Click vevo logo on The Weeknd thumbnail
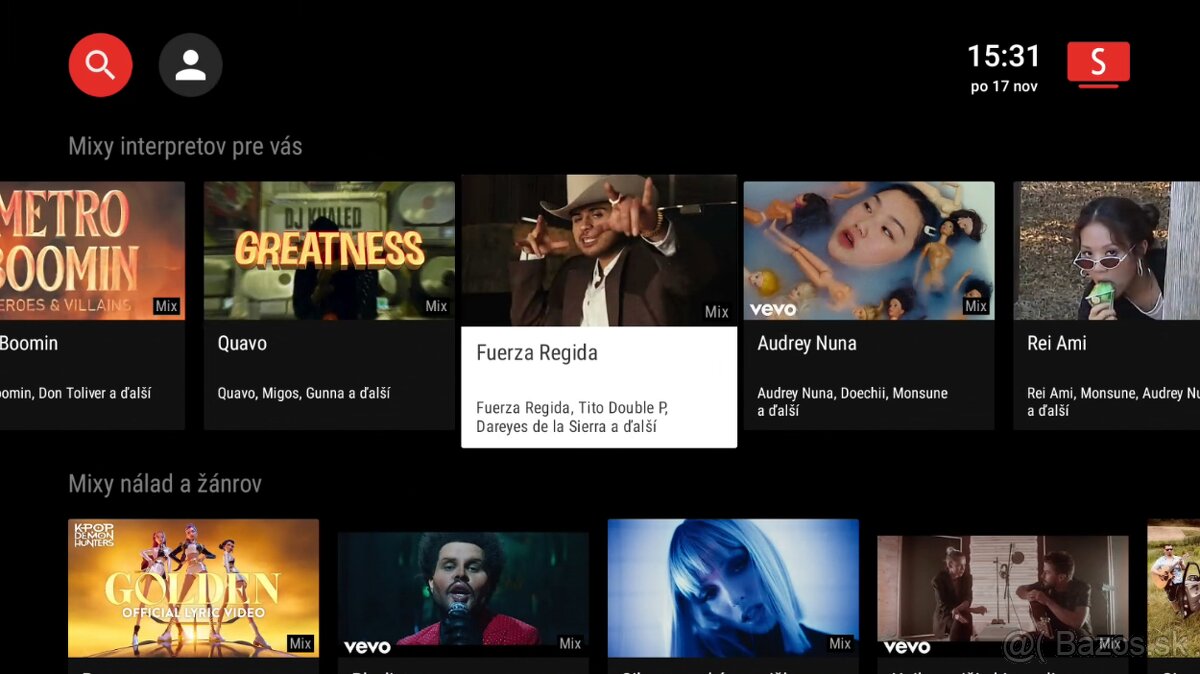The image size is (1200, 674). (x=367, y=646)
